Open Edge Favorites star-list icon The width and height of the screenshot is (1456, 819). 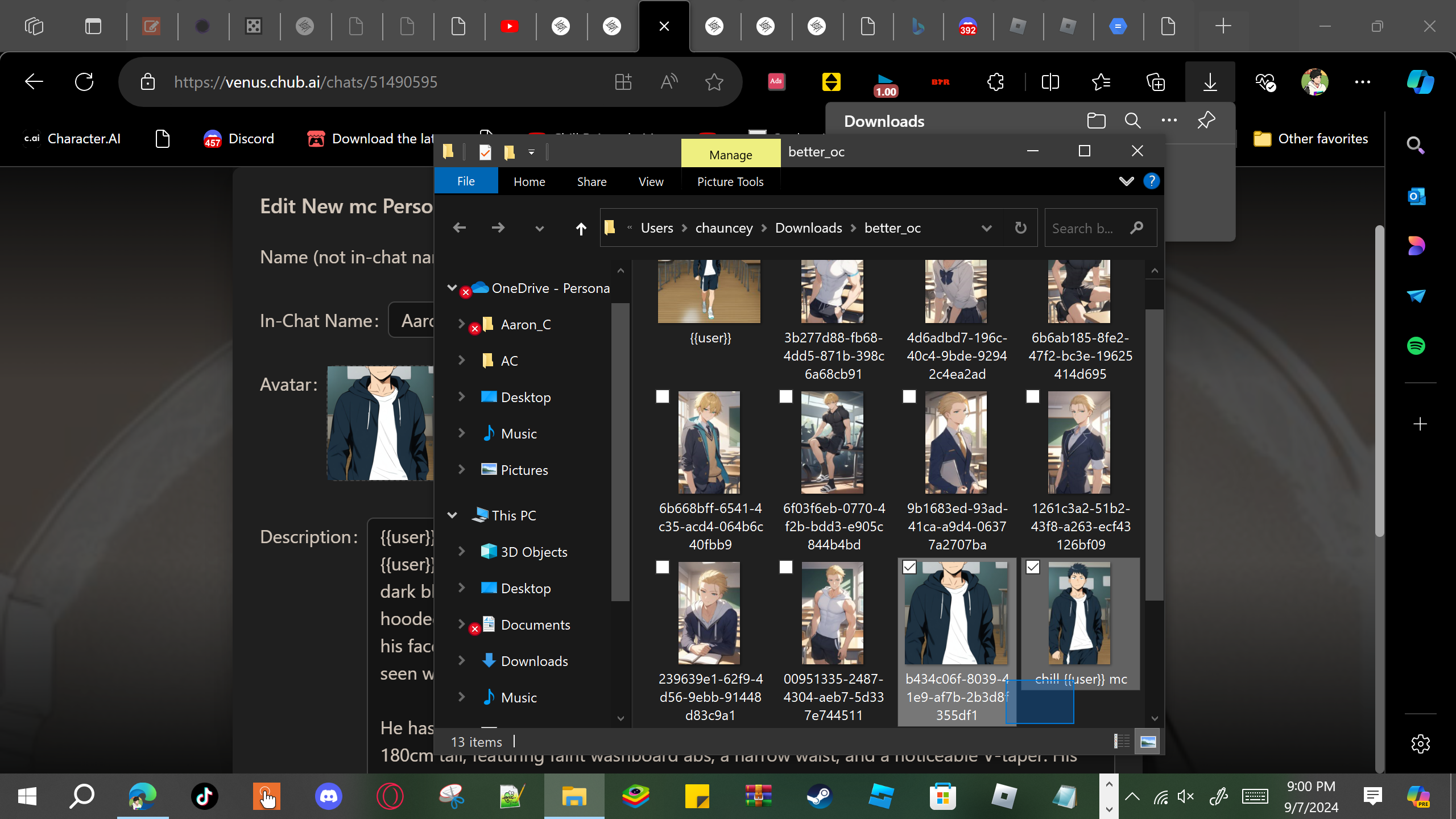click(x=1101, y=82)
